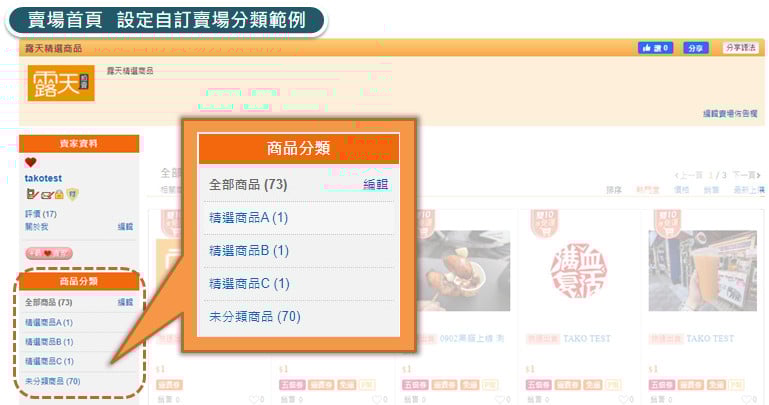This screenshot has height=405, width=769.
Task: Click the Facebook thumbs-up like button
Action: point(655,48)
